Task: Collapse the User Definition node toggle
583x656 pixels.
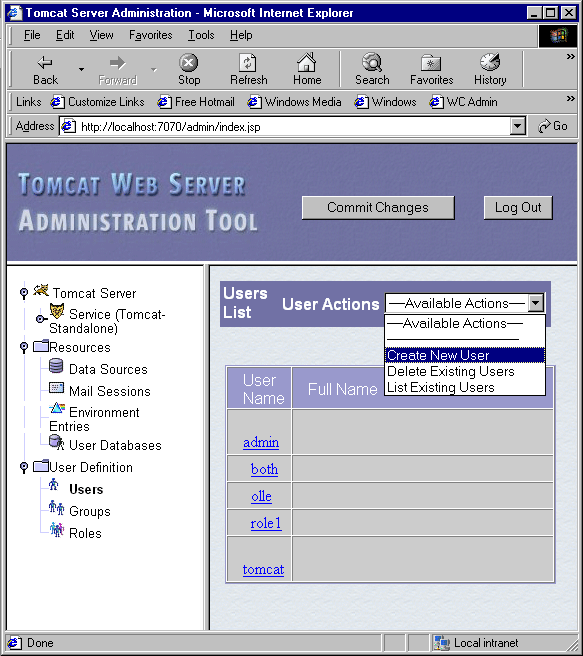Action: (24, 467)
